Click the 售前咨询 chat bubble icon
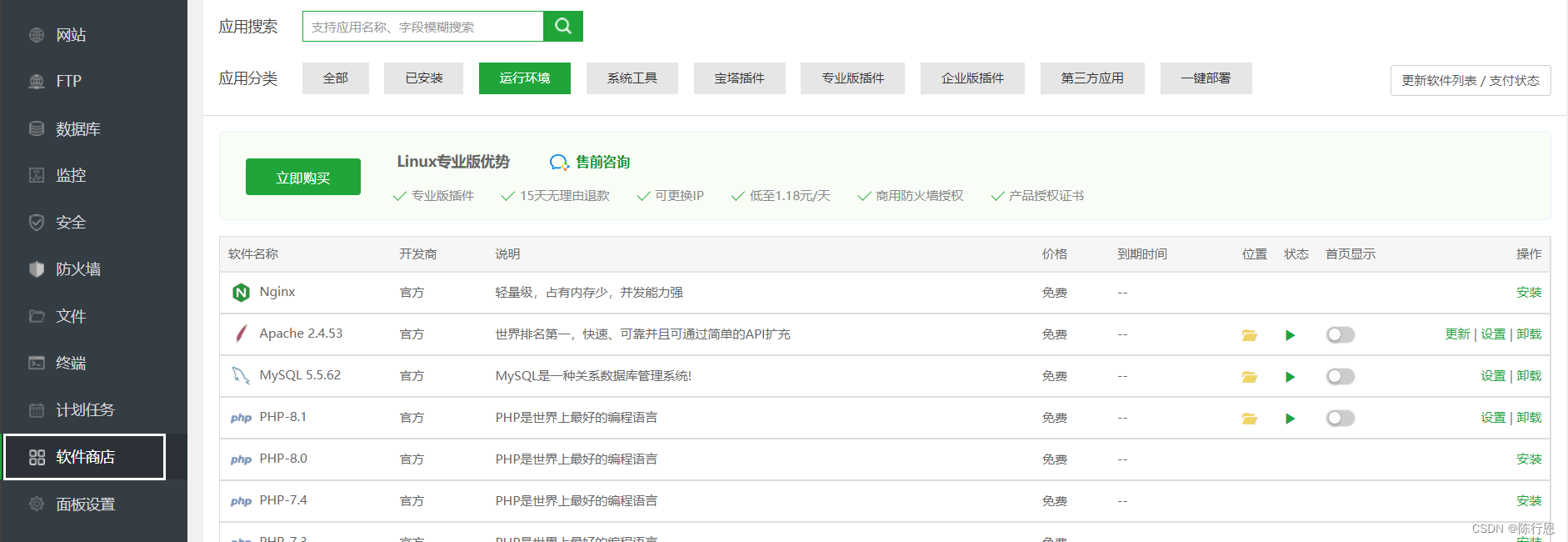The image size is (1568, 542). (x=559, y=163)
